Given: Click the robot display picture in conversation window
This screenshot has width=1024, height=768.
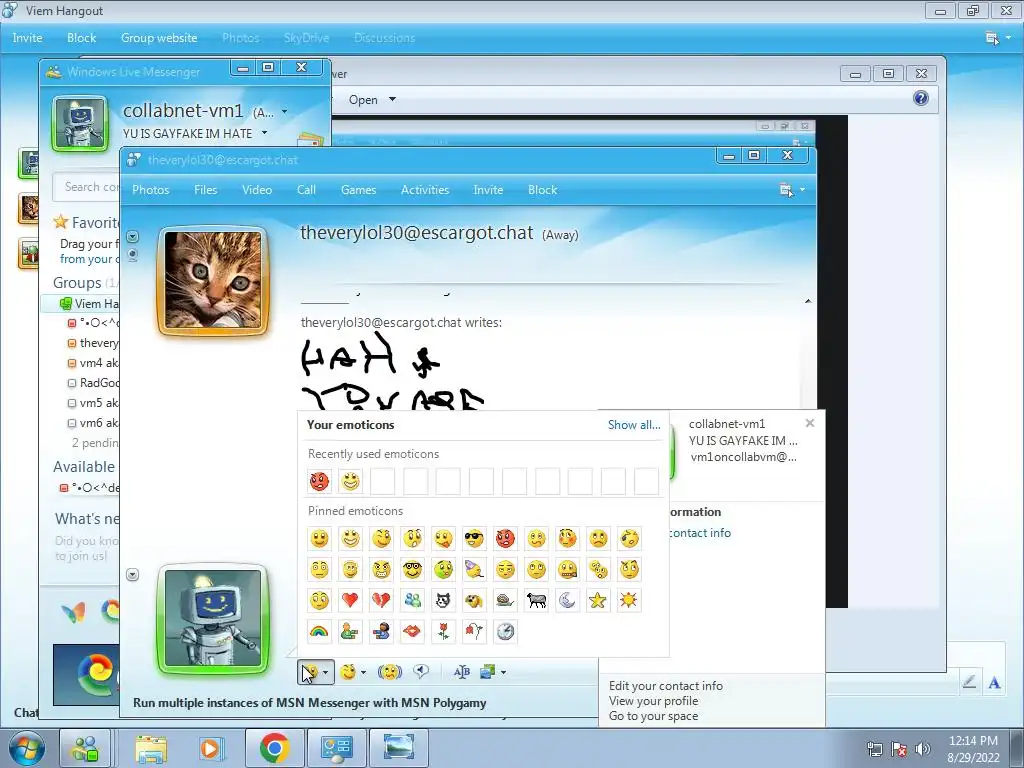Looking at the screenshot, I should (213, 618).
